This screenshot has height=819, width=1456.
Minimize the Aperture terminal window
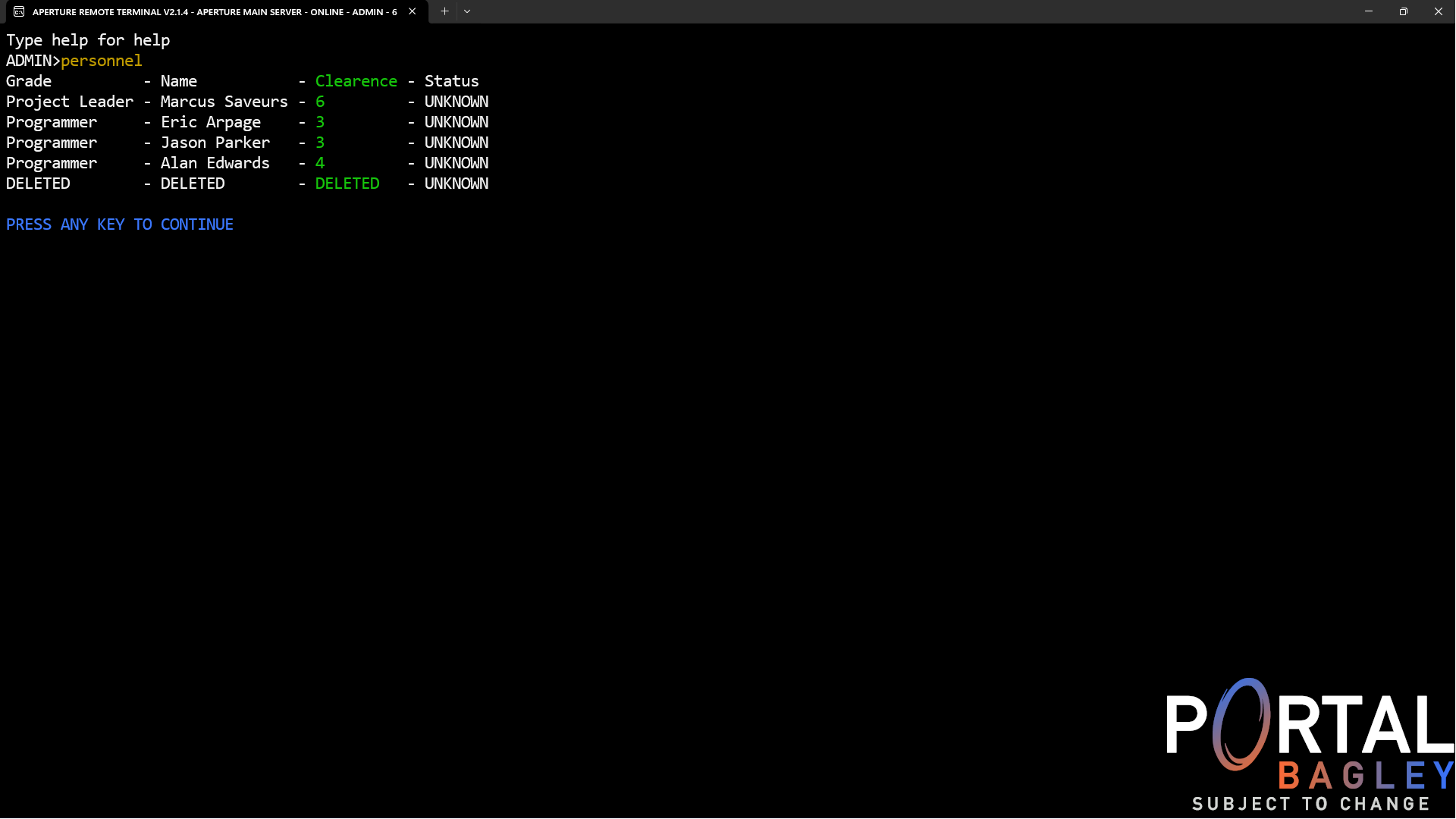pyautogui.click(x=1369, y=11)
